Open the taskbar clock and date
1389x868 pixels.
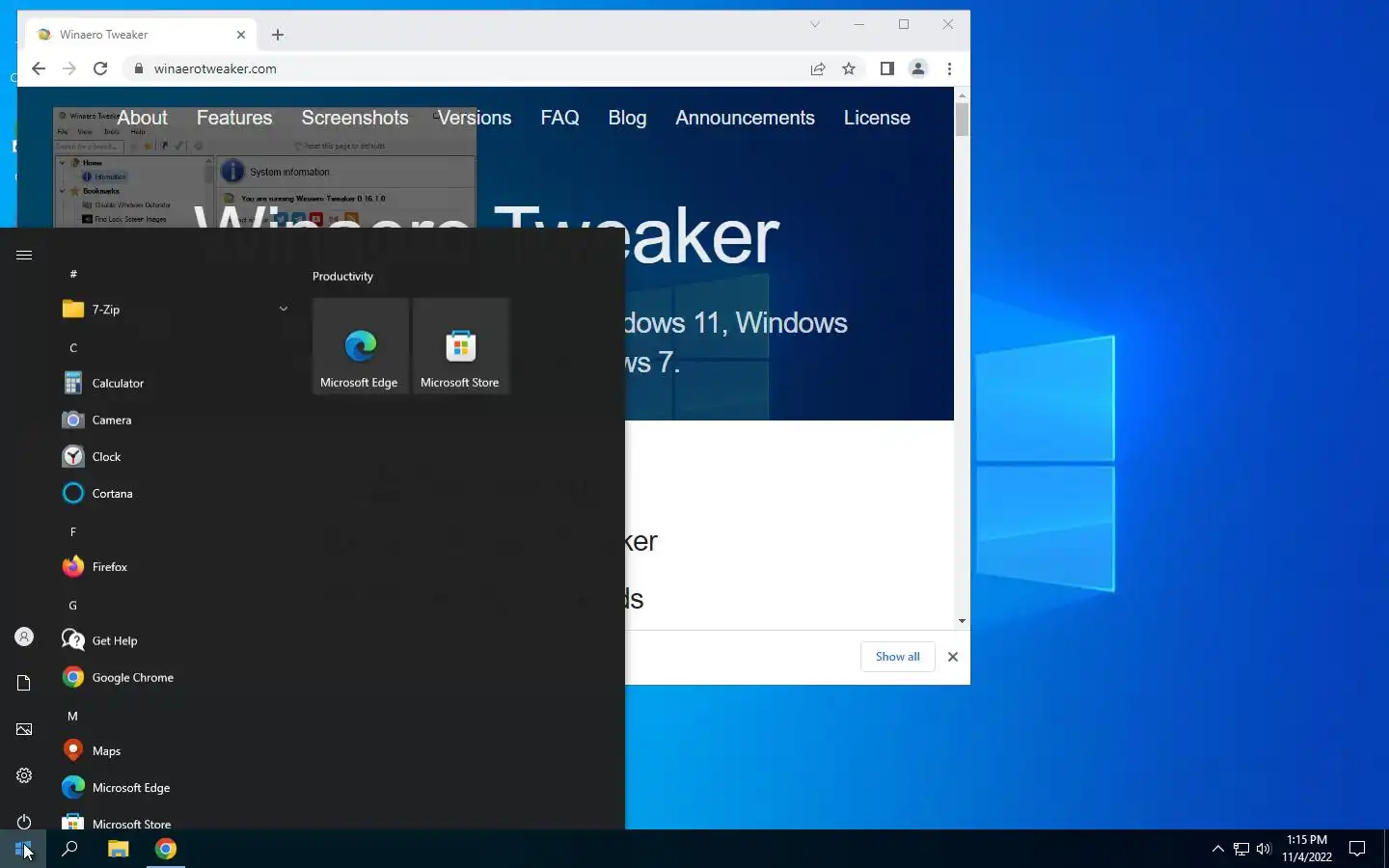(1307, 849)
